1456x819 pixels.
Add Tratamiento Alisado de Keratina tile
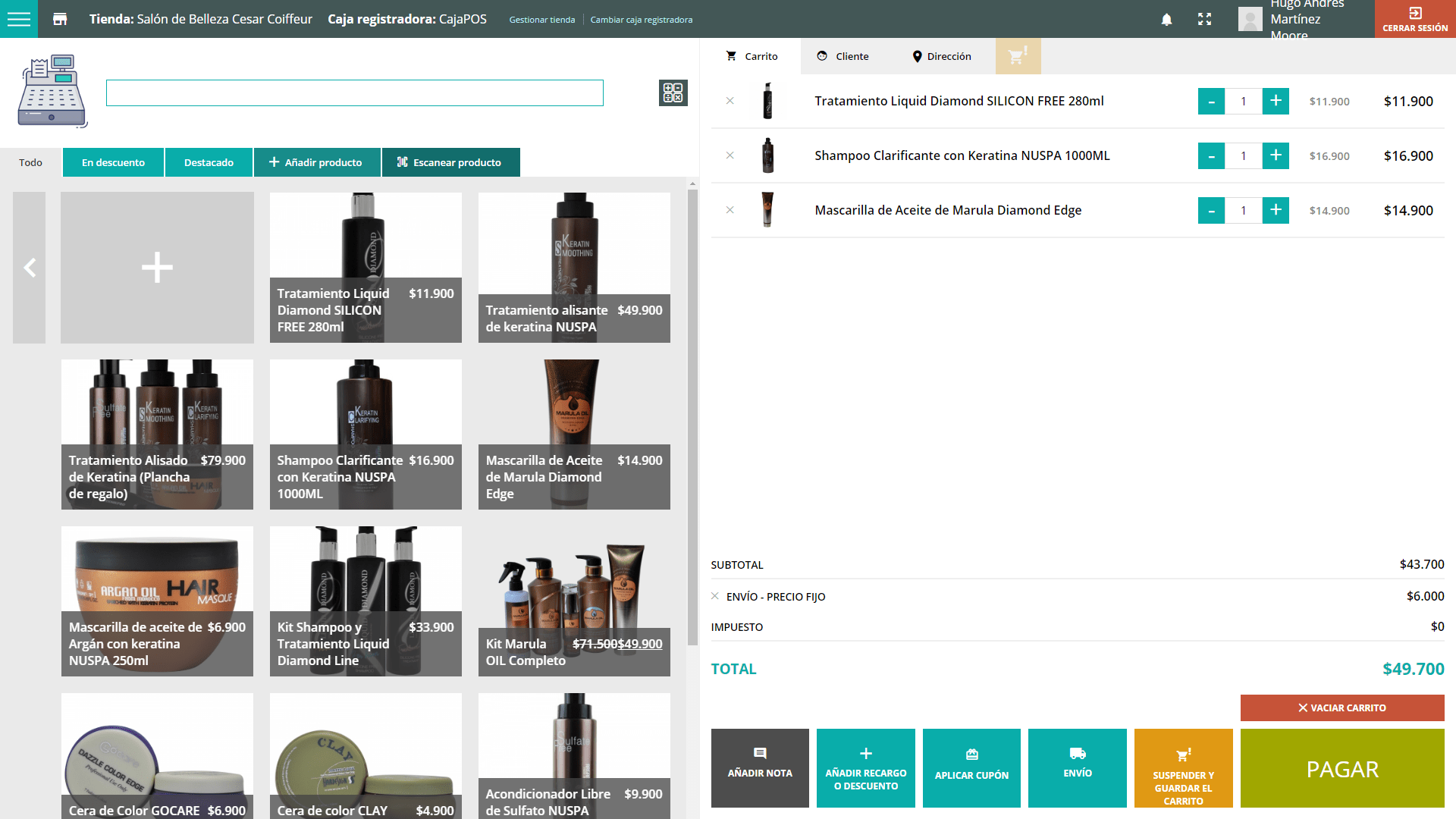pyautogui.click(x=157, y=435)
